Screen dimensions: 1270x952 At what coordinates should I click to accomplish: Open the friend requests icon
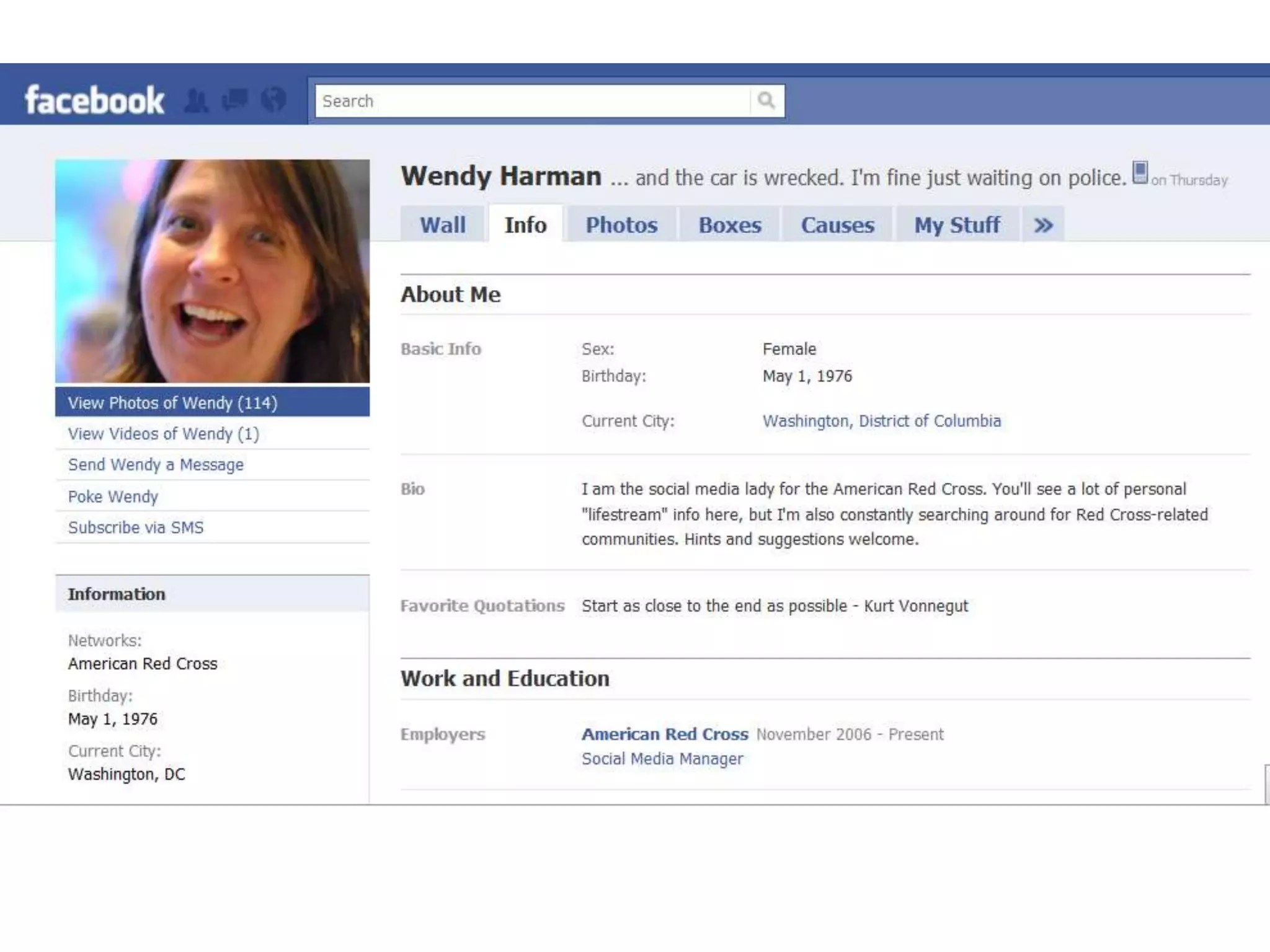coord(196,100)
